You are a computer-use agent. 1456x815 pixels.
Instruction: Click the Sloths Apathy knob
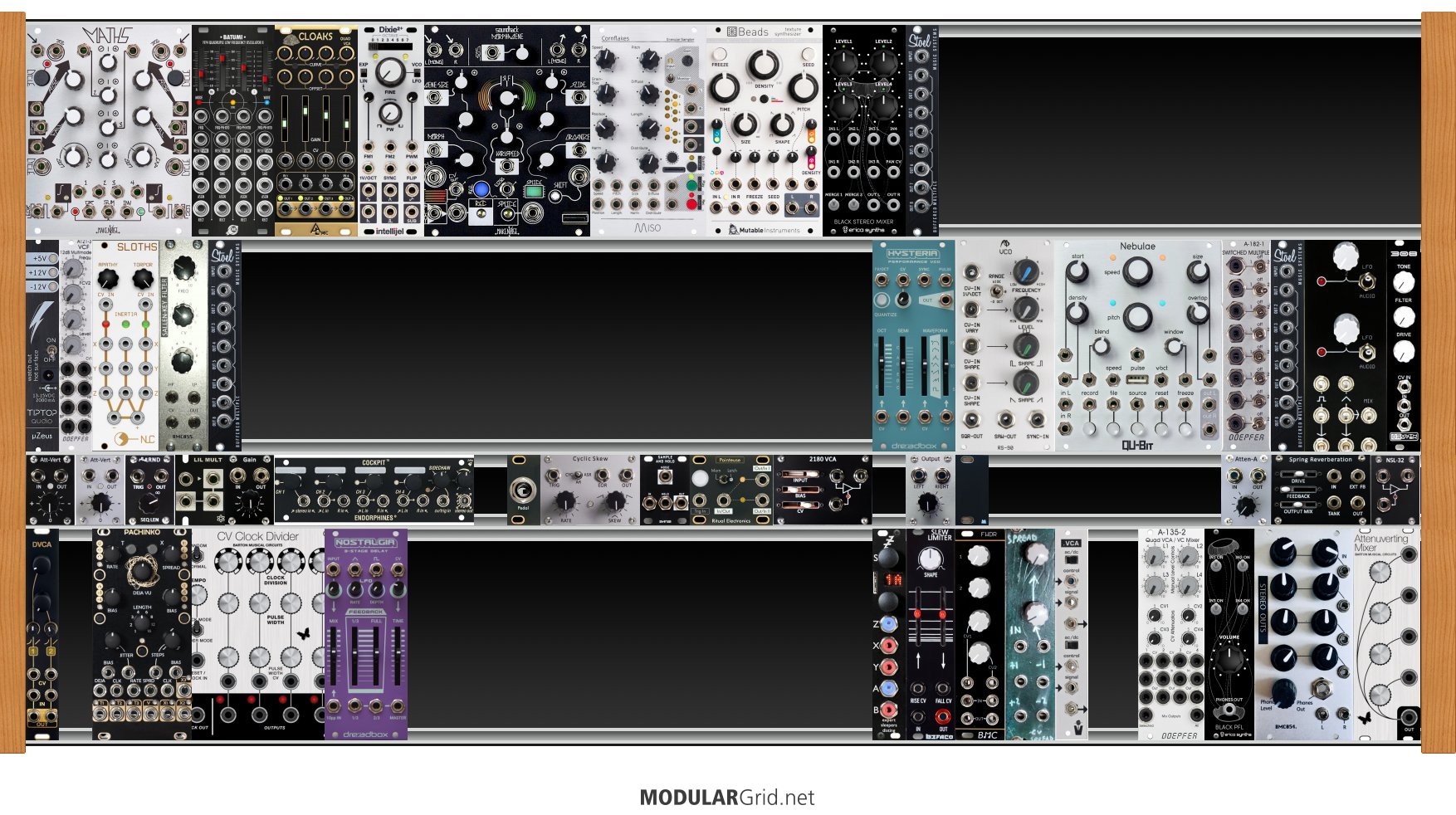[x=108, y=279]
